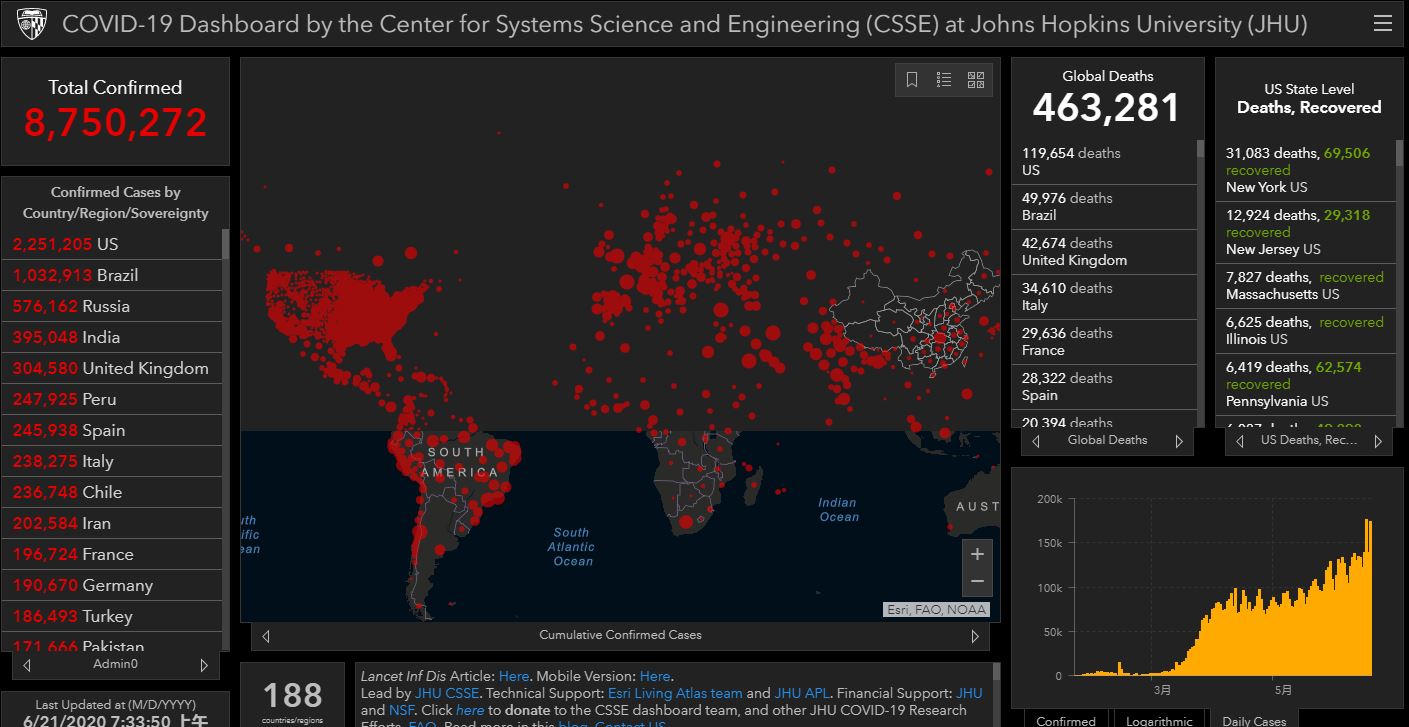The width and height of the screenshot is (1409, 727).
Task: Next Global Deaths panel via right arrow
Action: pyautogui.click(x=1179, y=441)
